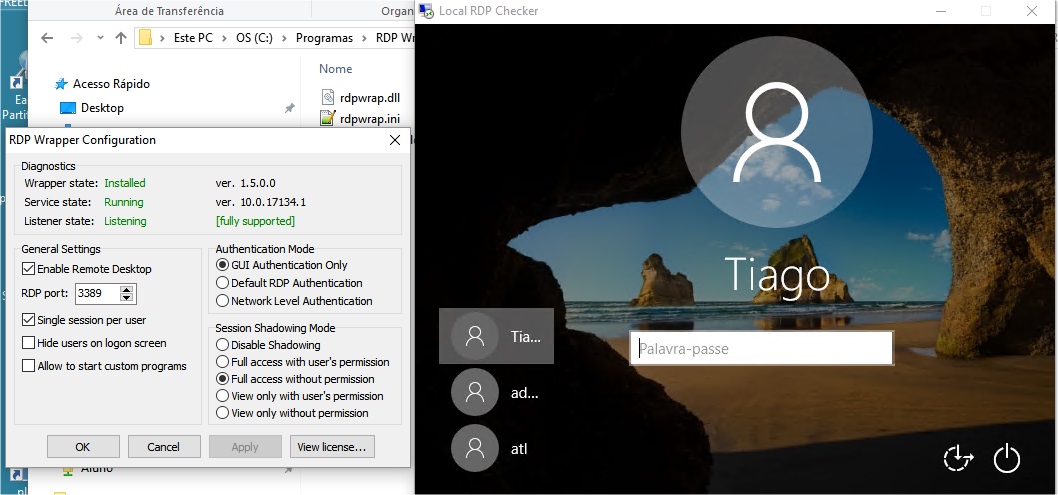
Task: Toggle Single session per user
Action: click(28, 320)
